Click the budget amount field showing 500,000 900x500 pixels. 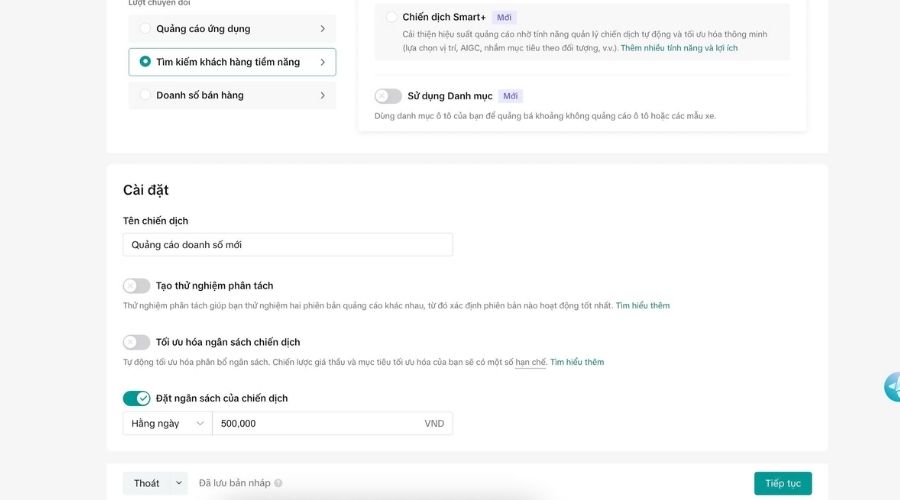pos(315,424)
